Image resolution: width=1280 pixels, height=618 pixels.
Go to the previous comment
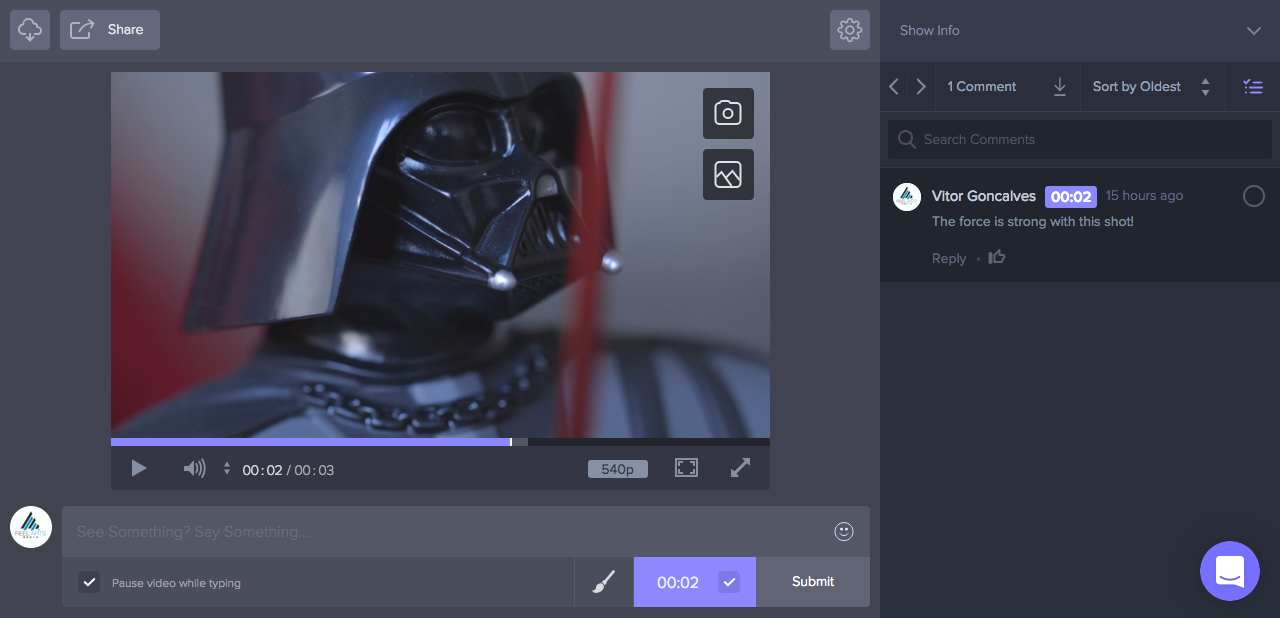[894, 87]
